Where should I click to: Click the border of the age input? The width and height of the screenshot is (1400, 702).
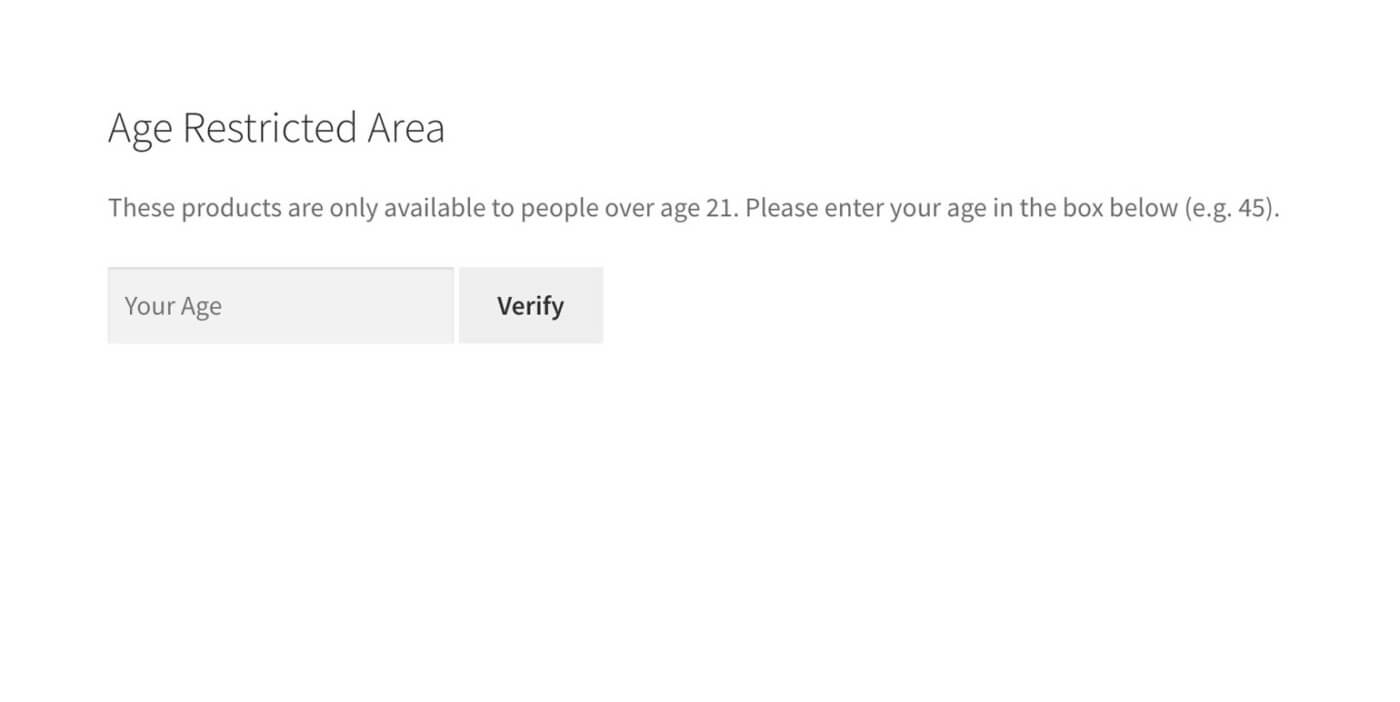click(x=280, y=268)
